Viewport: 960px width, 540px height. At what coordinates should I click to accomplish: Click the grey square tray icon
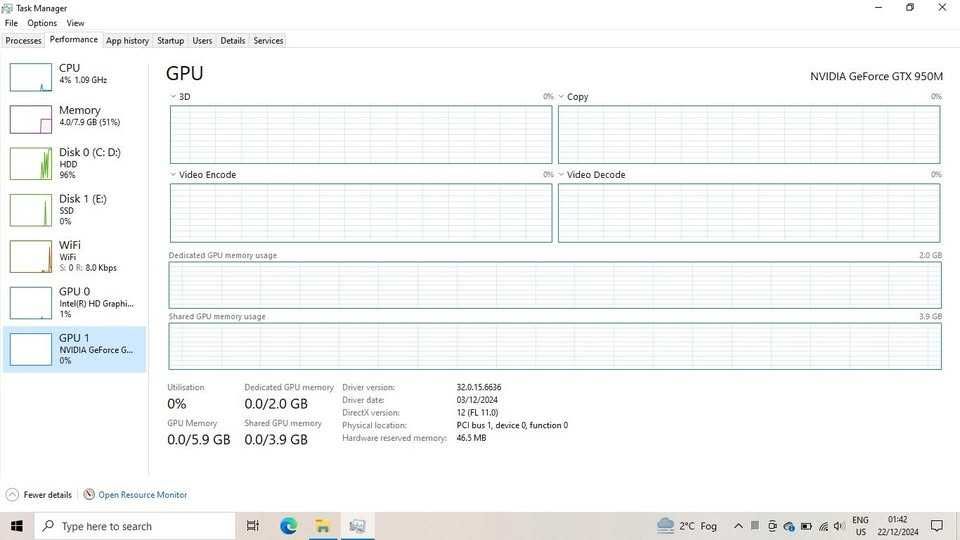click(x=755, y=525)
